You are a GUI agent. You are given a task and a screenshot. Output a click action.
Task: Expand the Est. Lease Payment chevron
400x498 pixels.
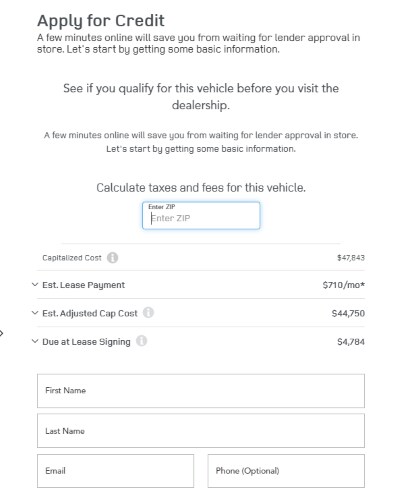35,285
